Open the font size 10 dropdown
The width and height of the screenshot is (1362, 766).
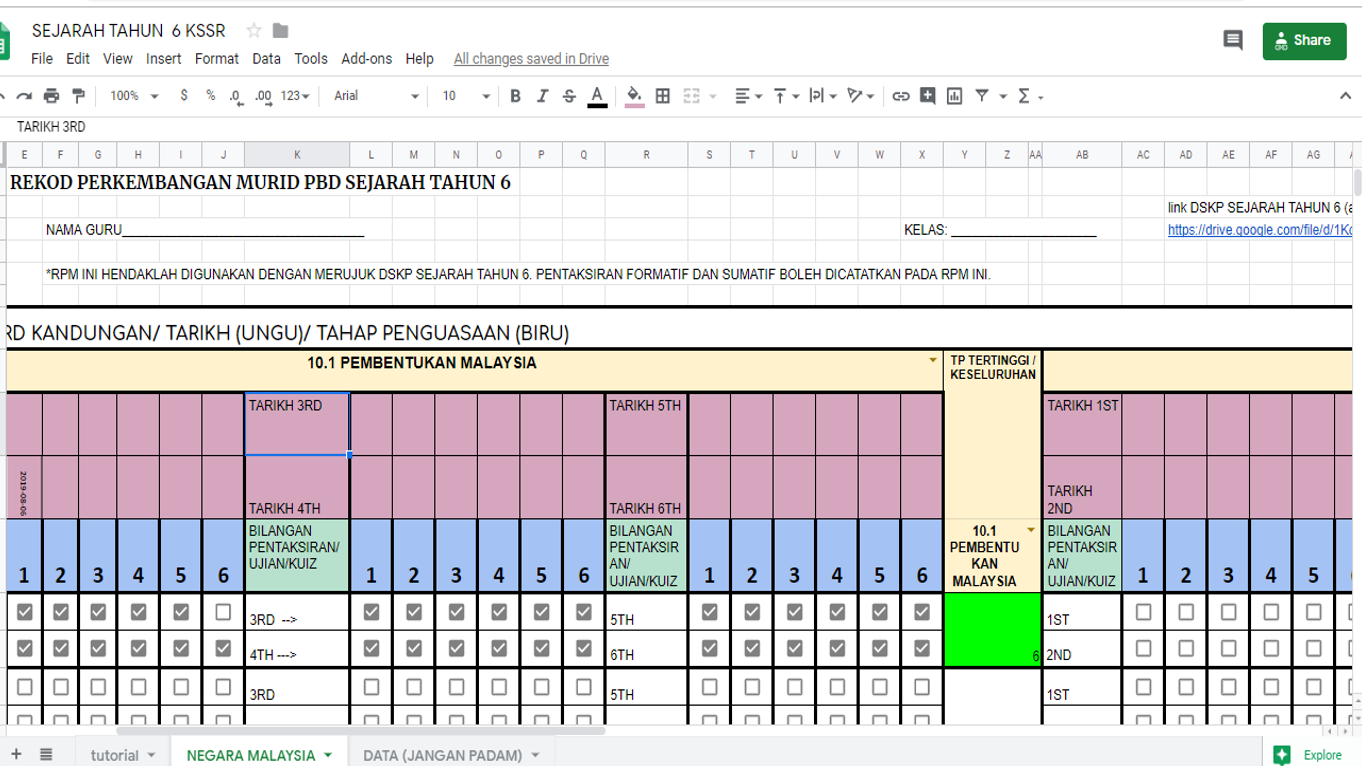tap(466, 96)
